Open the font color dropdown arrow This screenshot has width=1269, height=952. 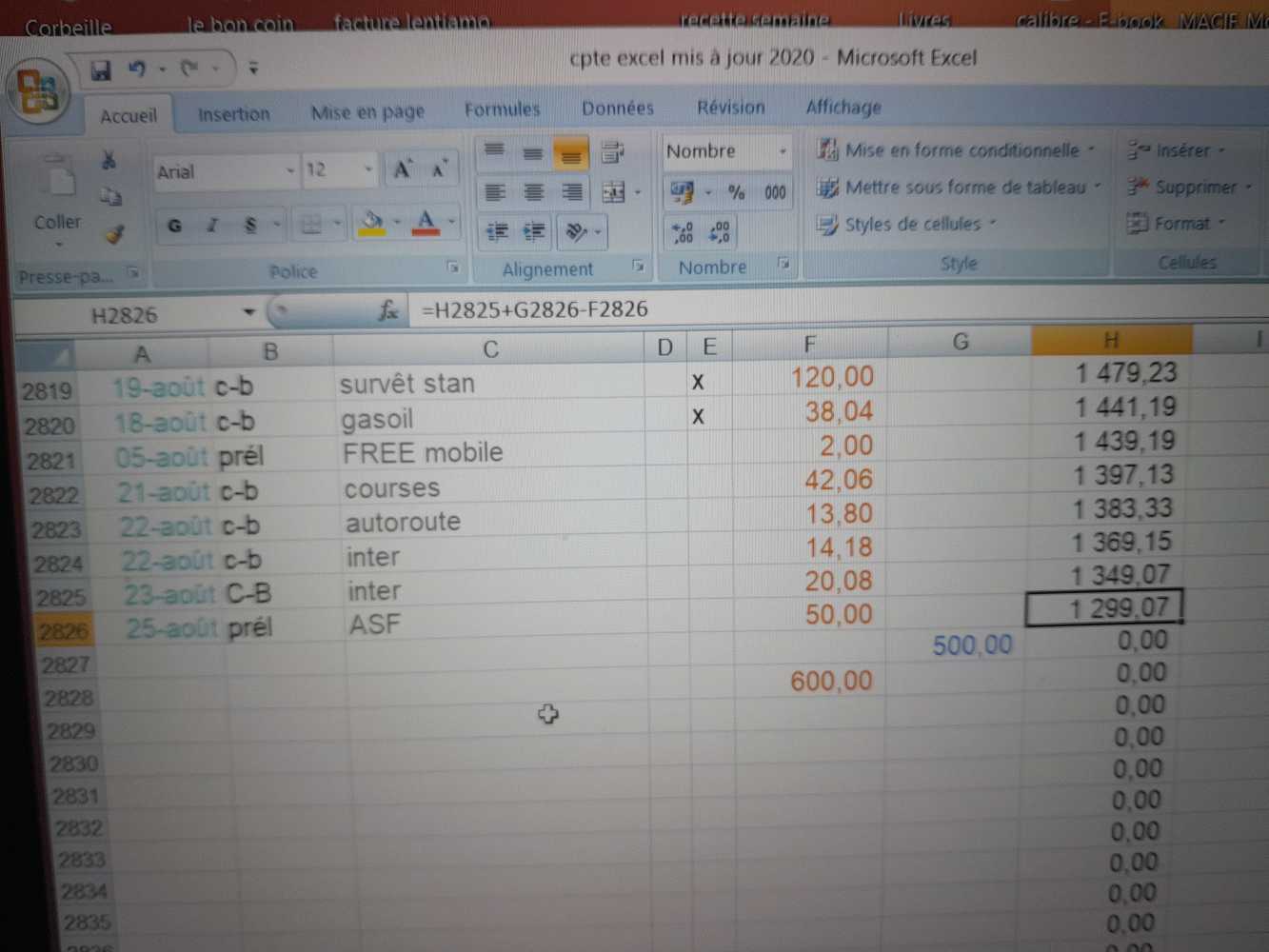[451, 224]
